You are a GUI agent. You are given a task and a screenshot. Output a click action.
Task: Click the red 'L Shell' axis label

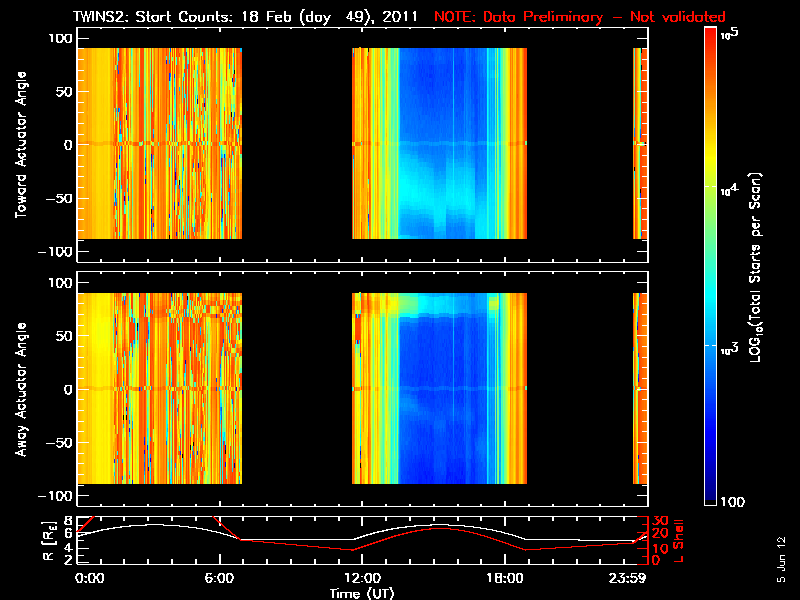coord(678,541)
